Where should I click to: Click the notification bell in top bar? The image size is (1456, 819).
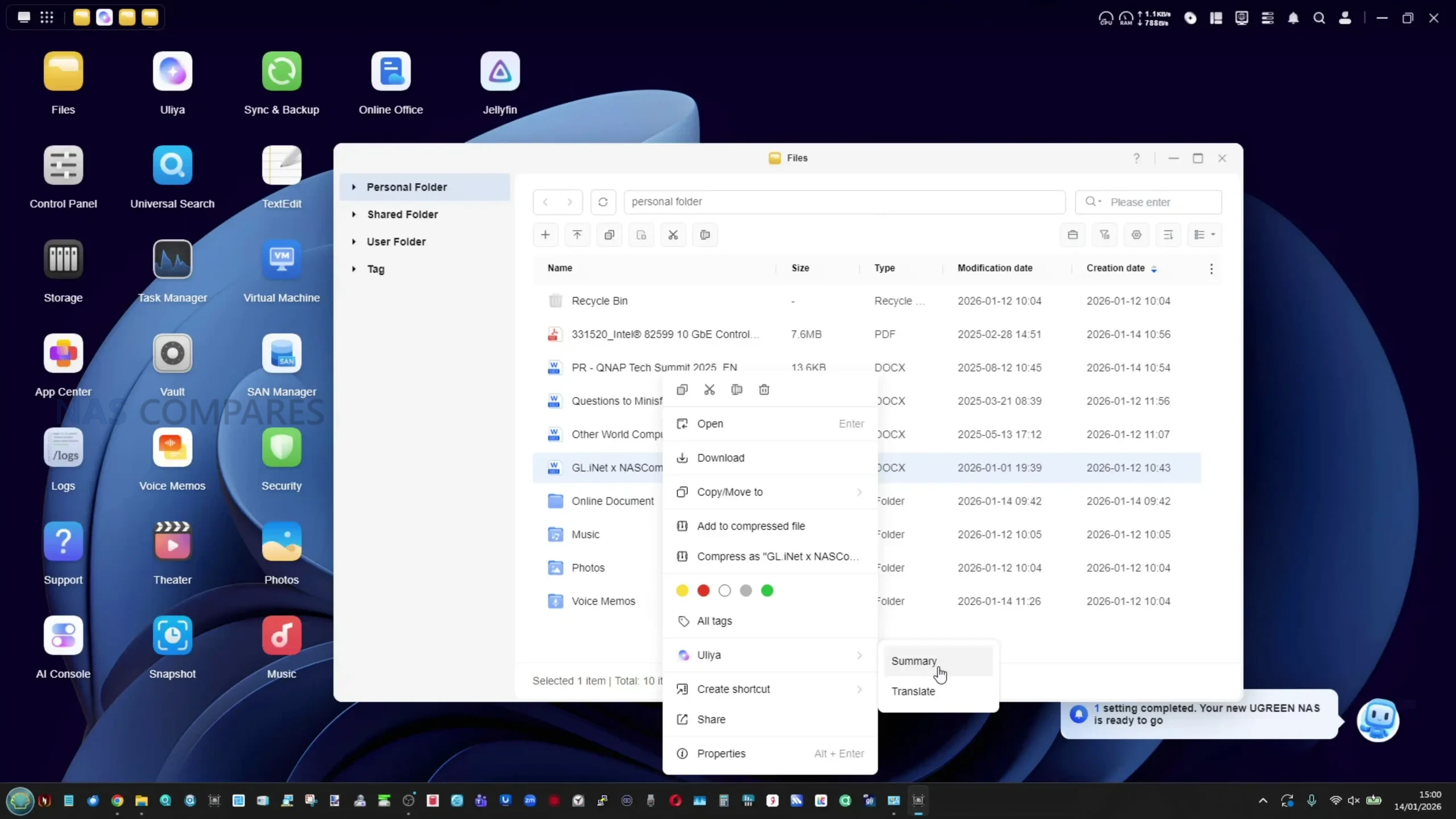tap(1293, 18)
